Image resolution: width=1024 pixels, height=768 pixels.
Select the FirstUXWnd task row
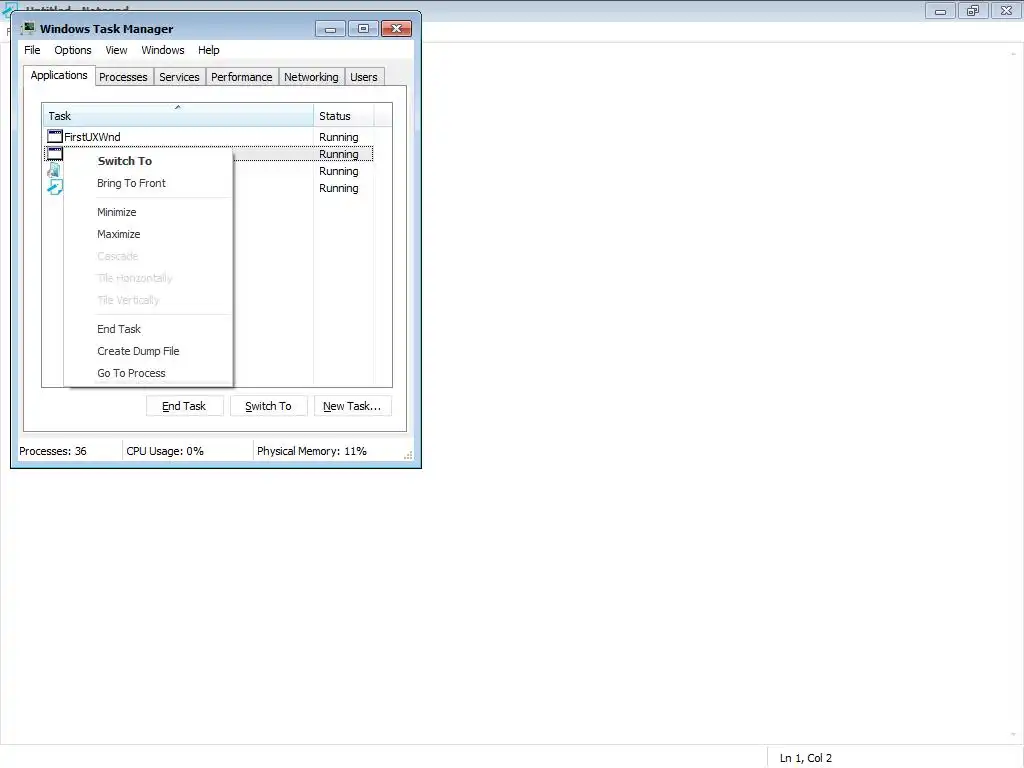(x=208, y=136)
